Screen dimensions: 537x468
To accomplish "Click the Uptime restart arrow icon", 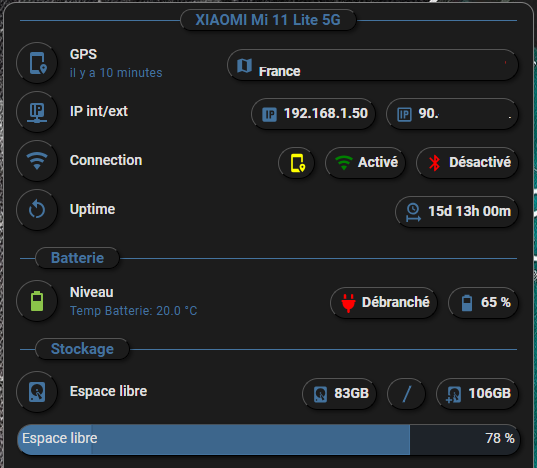I will pos(37,210).
